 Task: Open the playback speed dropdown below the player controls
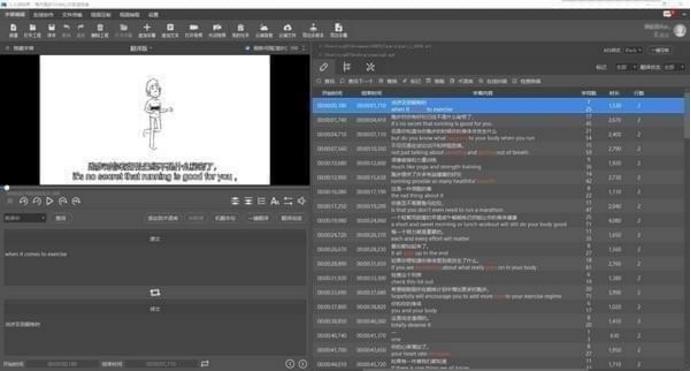25,218
